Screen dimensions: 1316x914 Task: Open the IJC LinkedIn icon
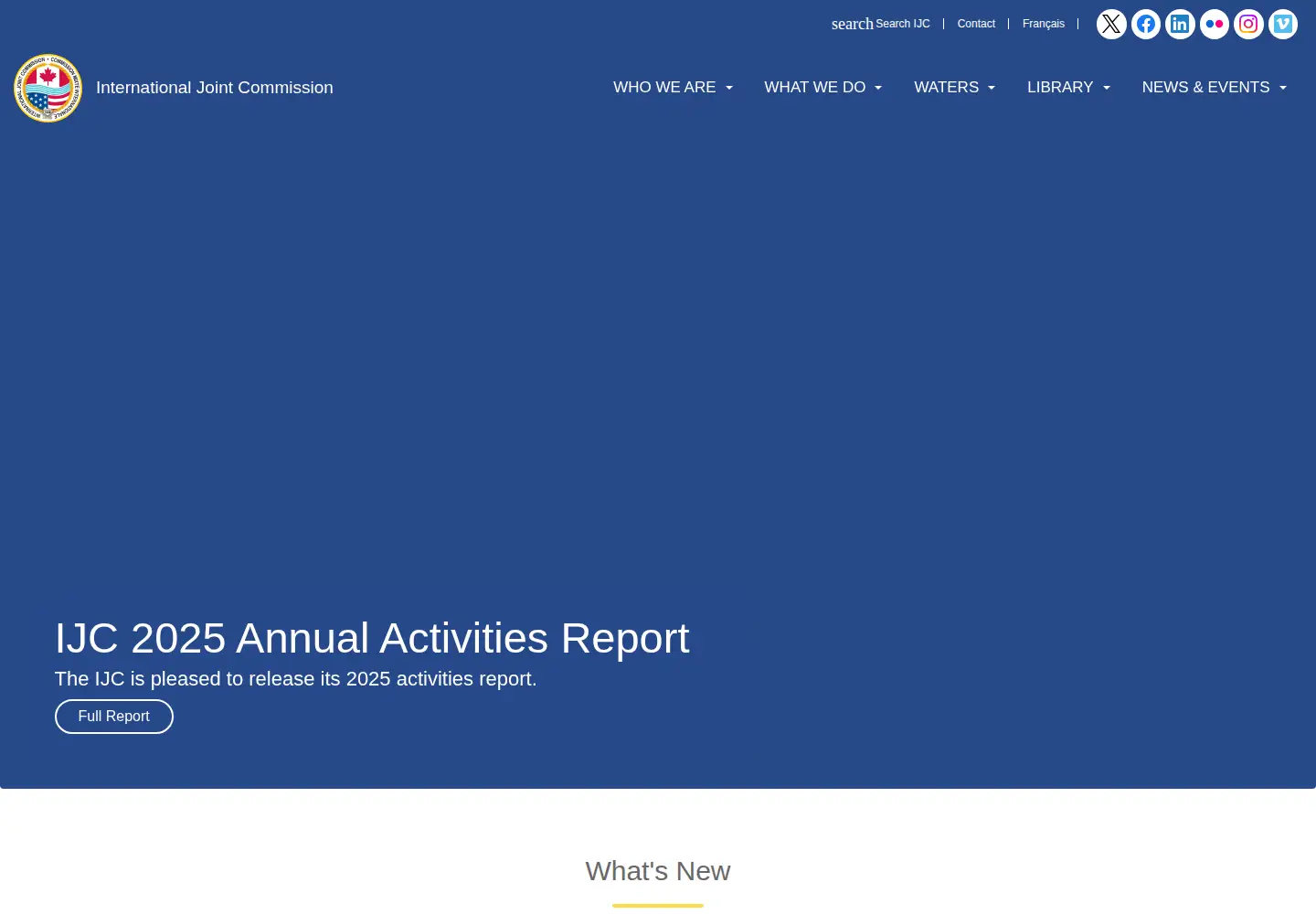click(x=1180, y=24)
